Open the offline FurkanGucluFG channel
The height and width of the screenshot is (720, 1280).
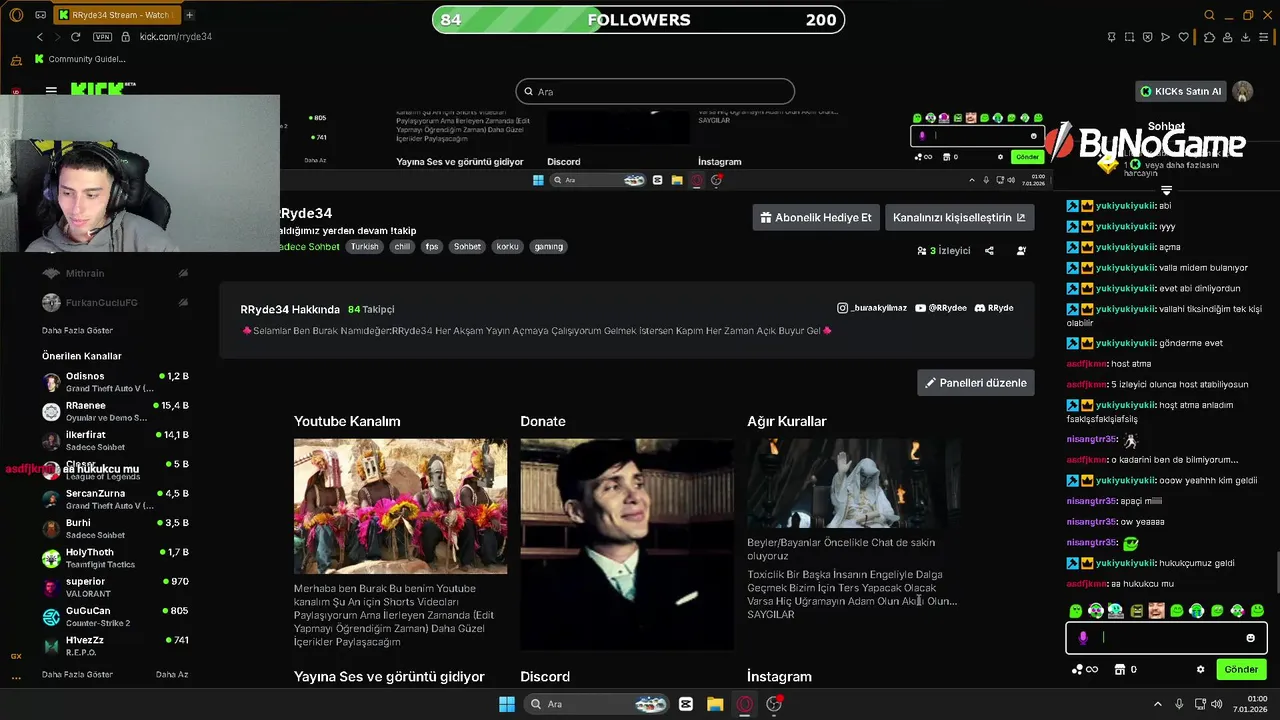pos(115,302)
